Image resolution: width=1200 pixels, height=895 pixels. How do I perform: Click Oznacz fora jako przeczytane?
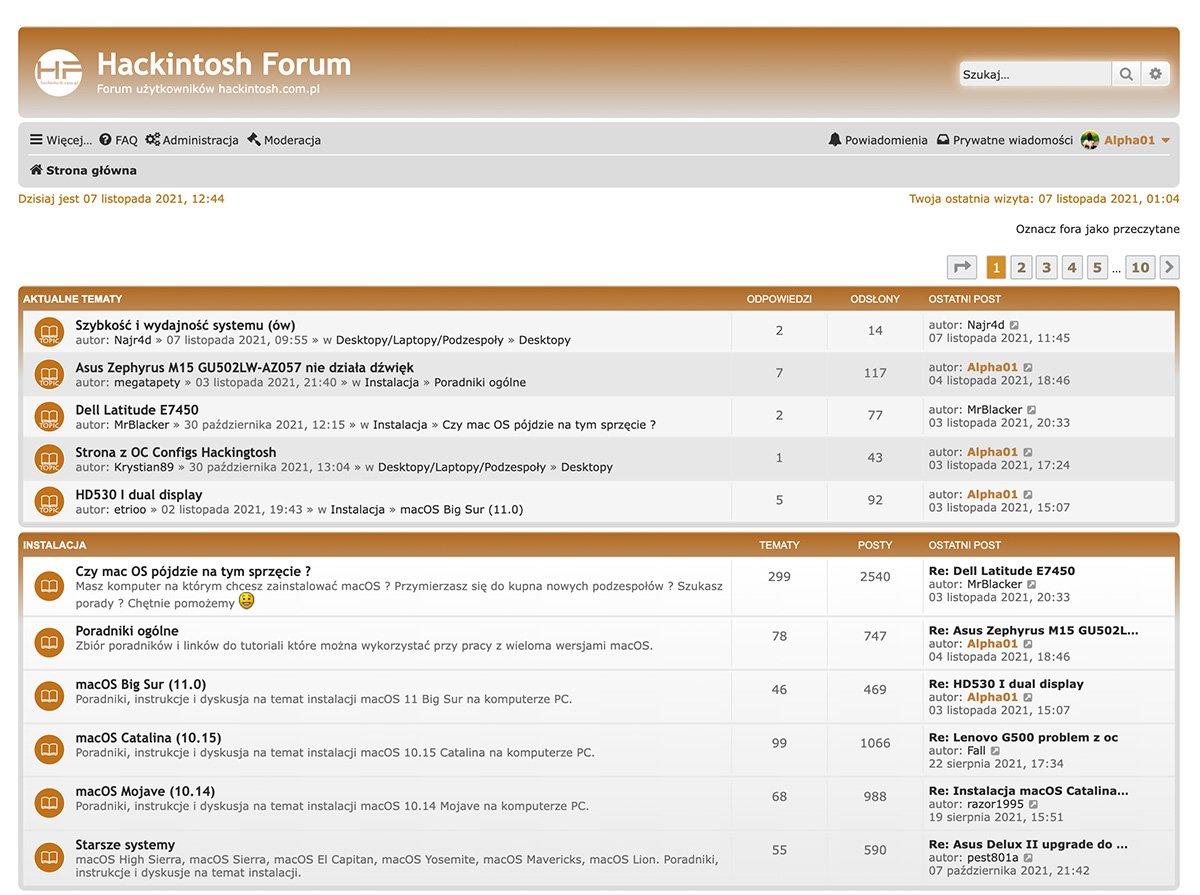[x=1098, y=229]
